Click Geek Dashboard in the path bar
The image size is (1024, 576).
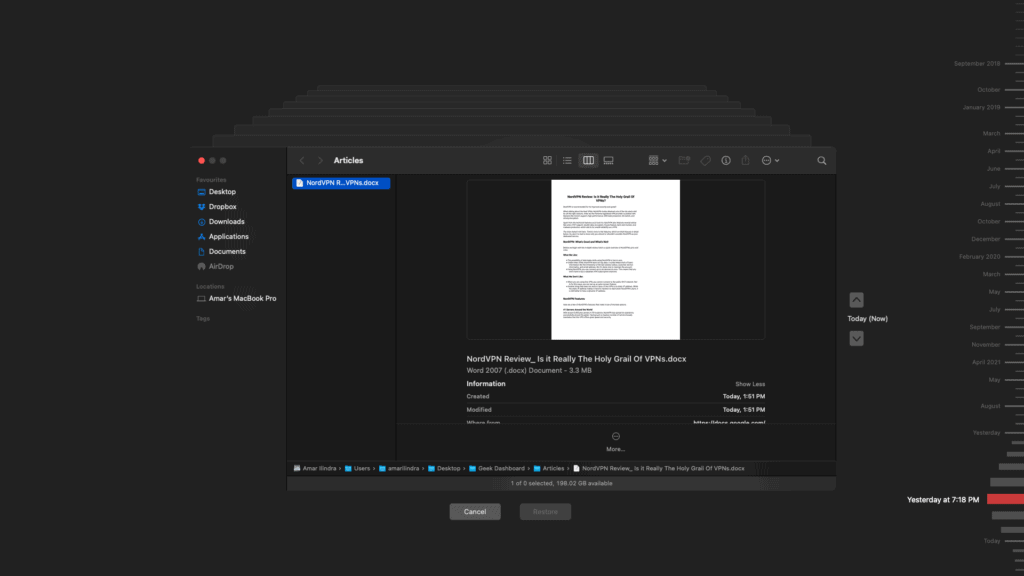(496, 468)
